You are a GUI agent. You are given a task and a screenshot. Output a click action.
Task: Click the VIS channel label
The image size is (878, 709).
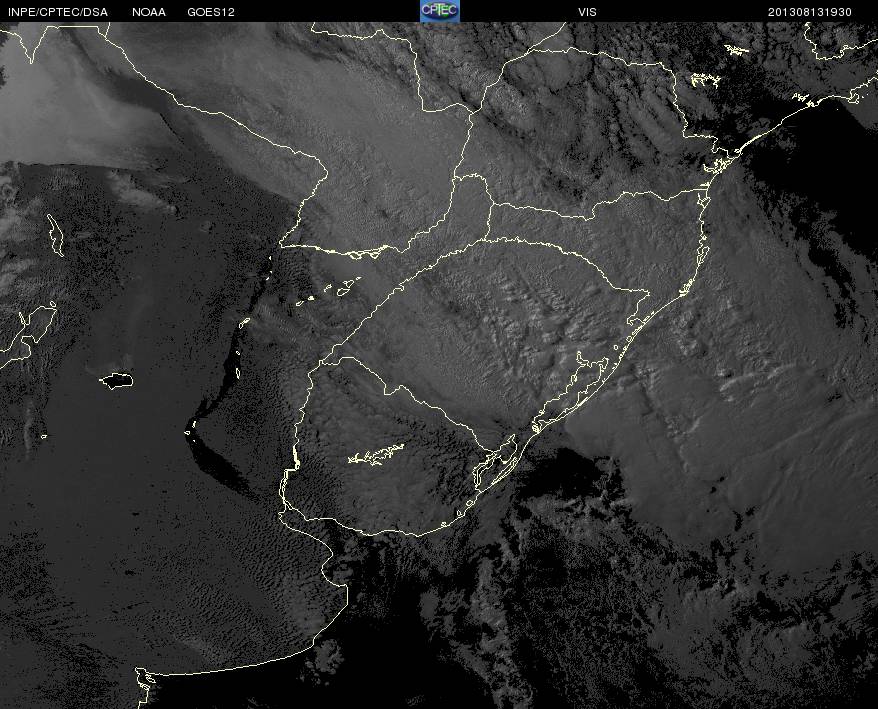[587, 12]
